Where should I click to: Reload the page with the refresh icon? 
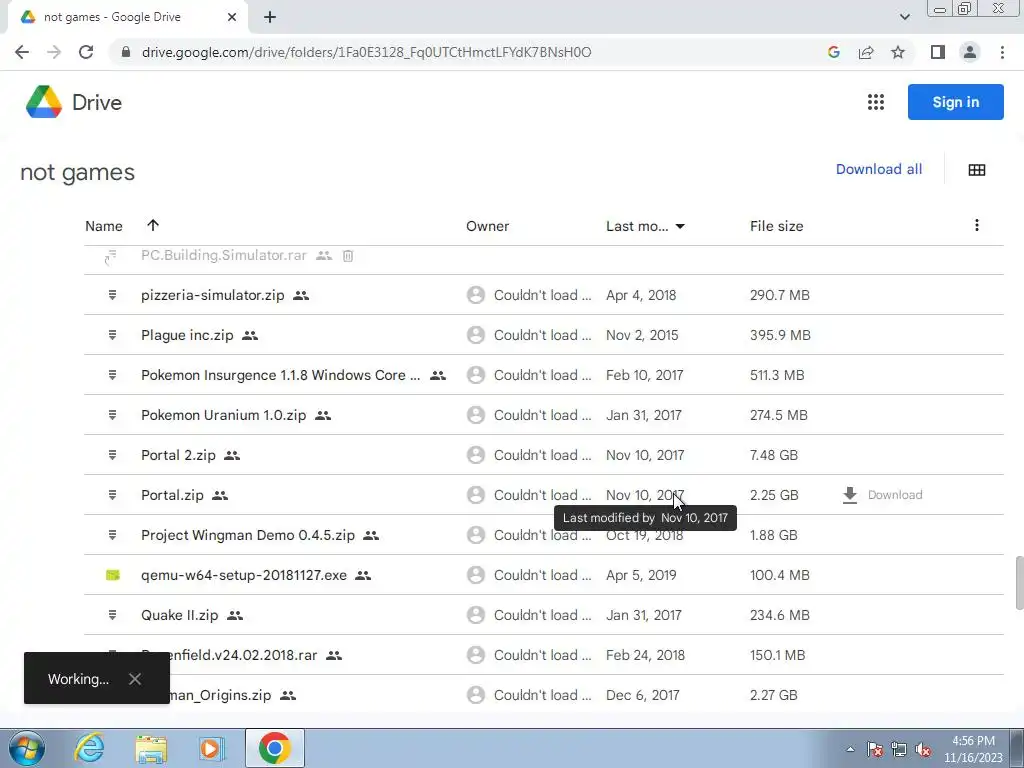(86, 52)
